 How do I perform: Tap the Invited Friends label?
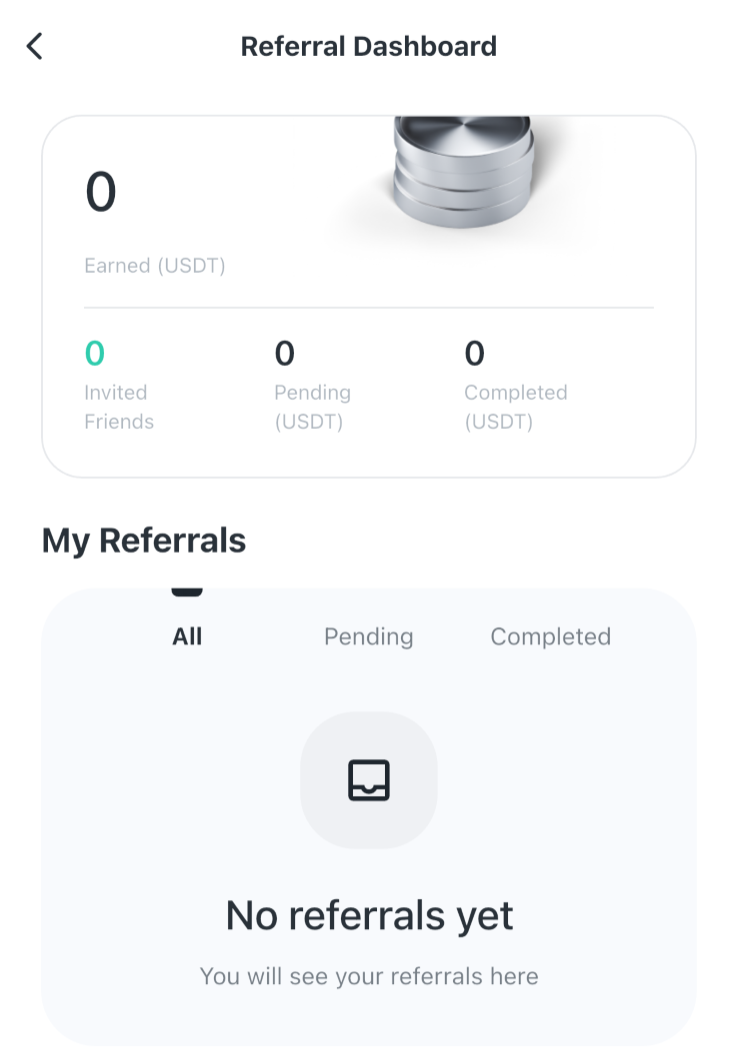(x=119, y=407)
